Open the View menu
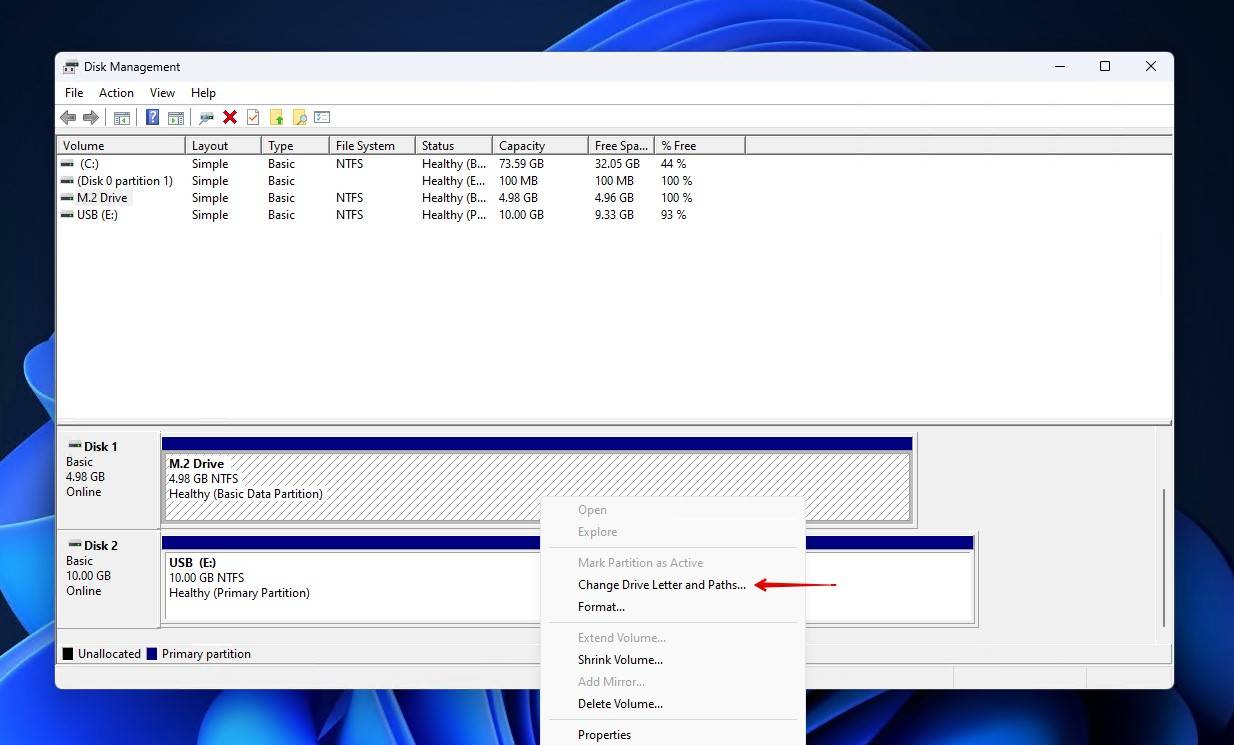Image resolution: width=1234 pixels, height=745 pixels. (162, 93)
